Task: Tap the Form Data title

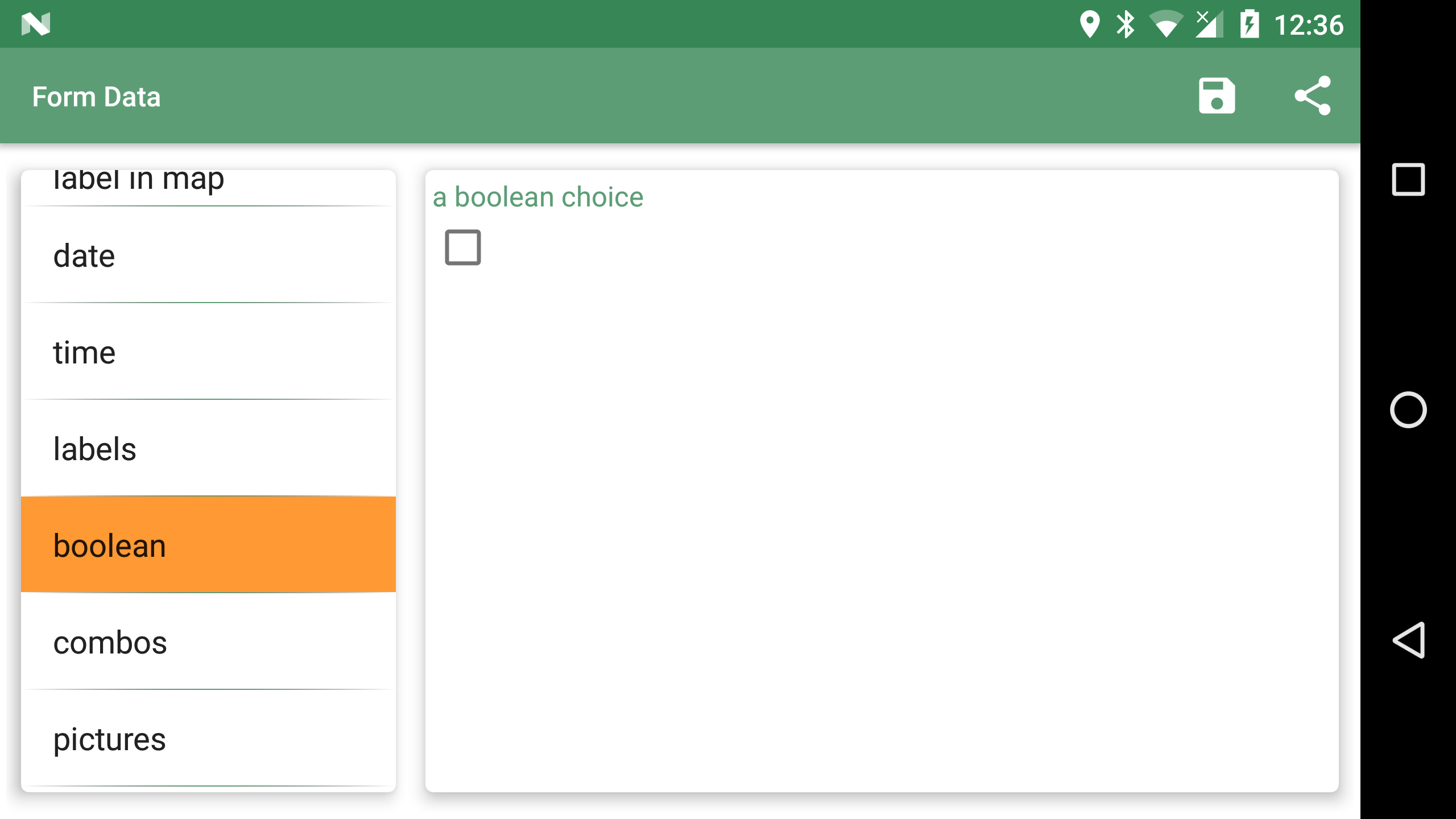Action: (96, 97)
